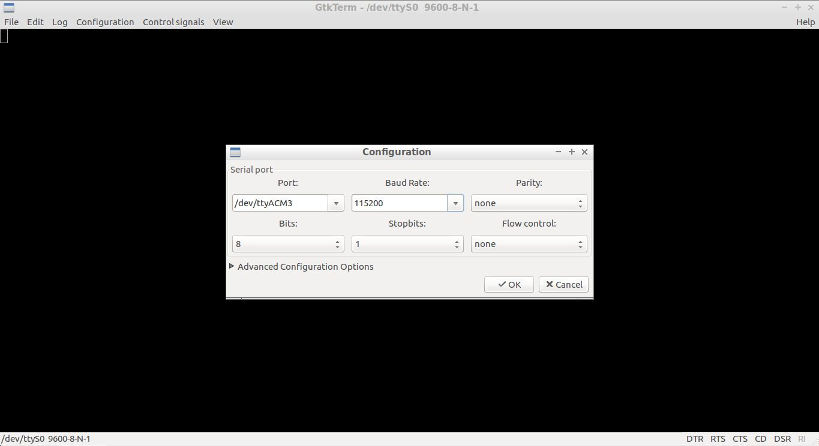Open the Control signals menu
This screenshot has width=819, height=446.
(x=173, y=22)
